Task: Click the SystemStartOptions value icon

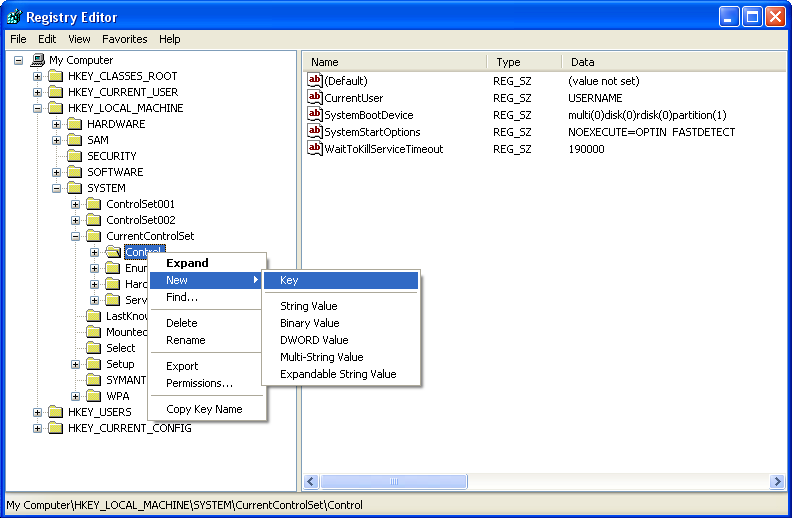Action: coord(315,132)
